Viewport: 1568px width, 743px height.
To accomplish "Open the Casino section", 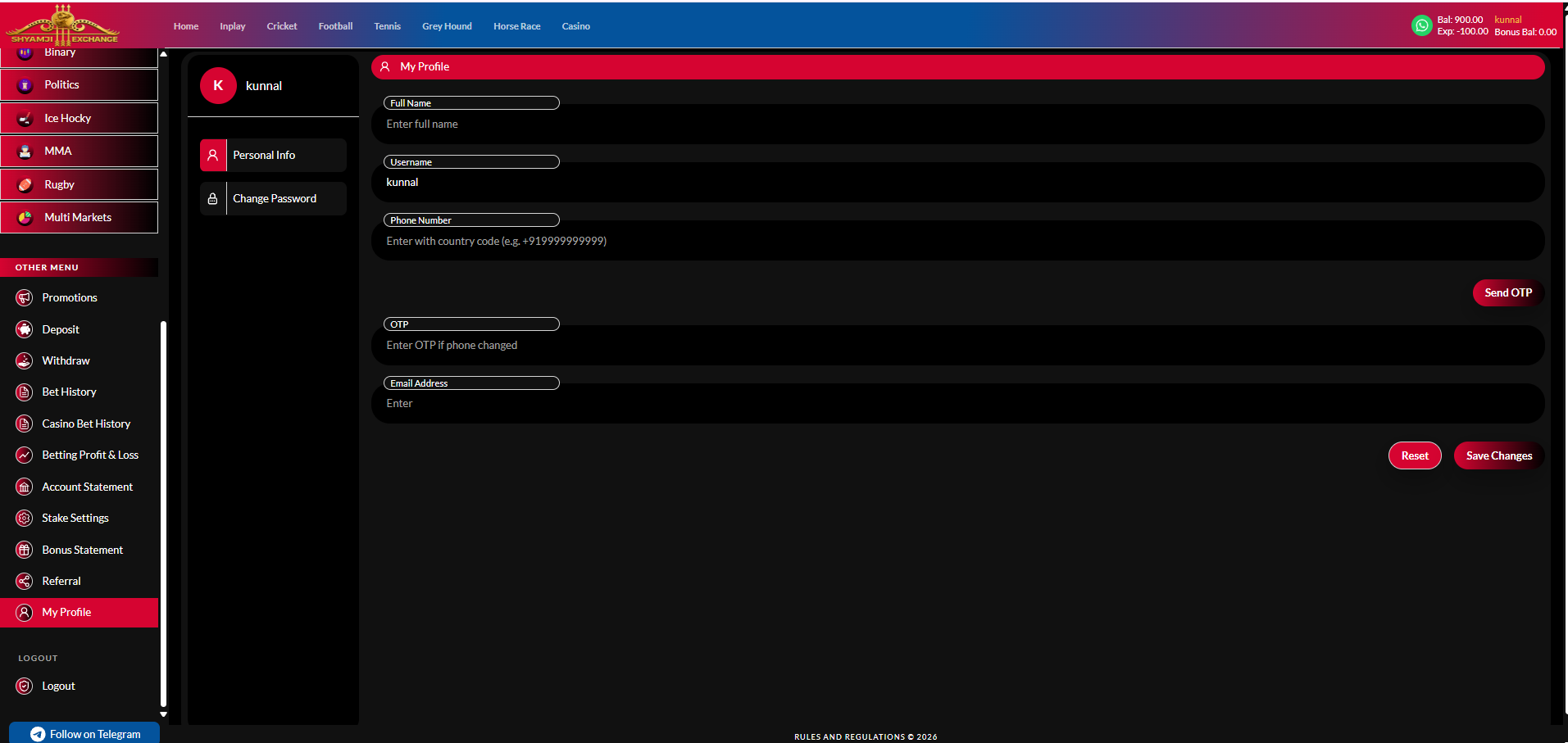I will click(x=576, y=26).
